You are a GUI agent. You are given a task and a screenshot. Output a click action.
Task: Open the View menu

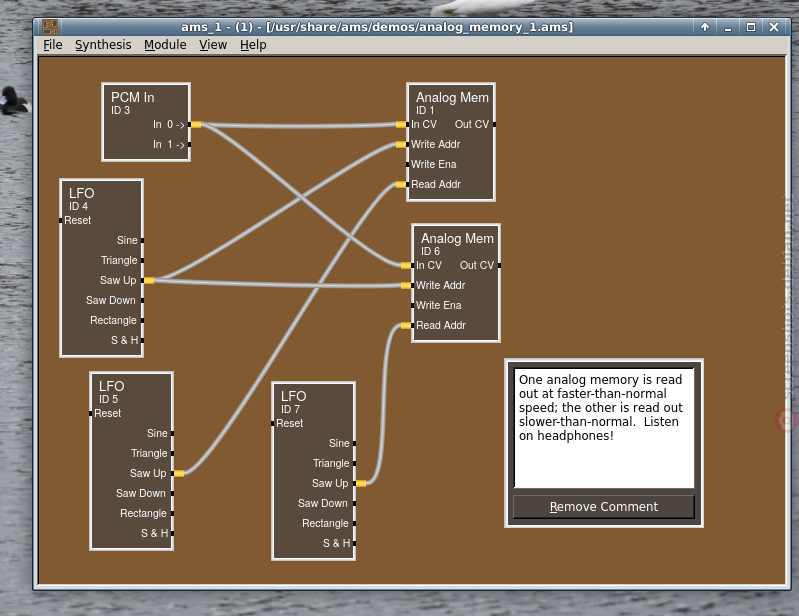pyautogui.click(x=213, y=45)
